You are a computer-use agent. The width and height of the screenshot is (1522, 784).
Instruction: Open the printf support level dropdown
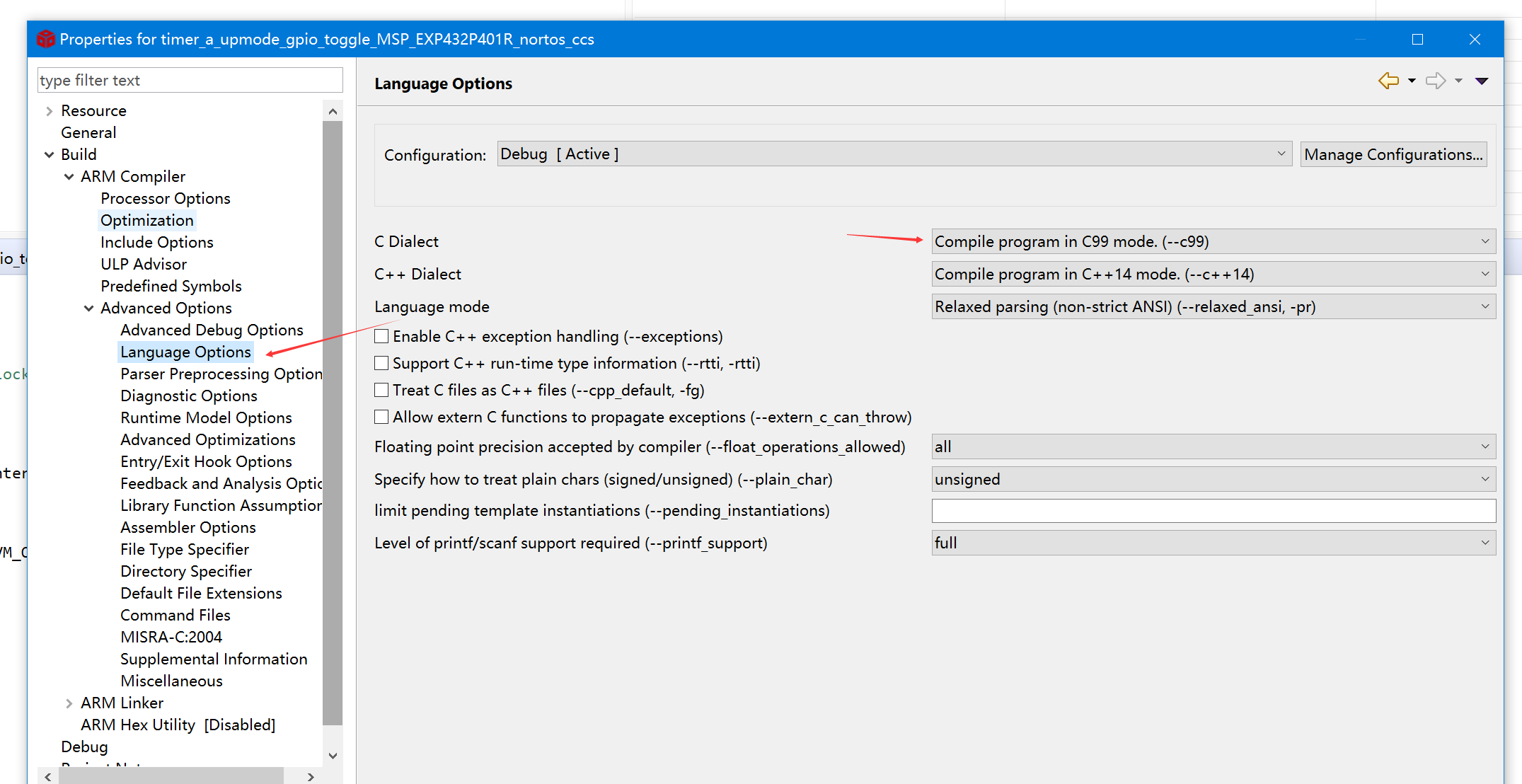(x=1213, y=543)
